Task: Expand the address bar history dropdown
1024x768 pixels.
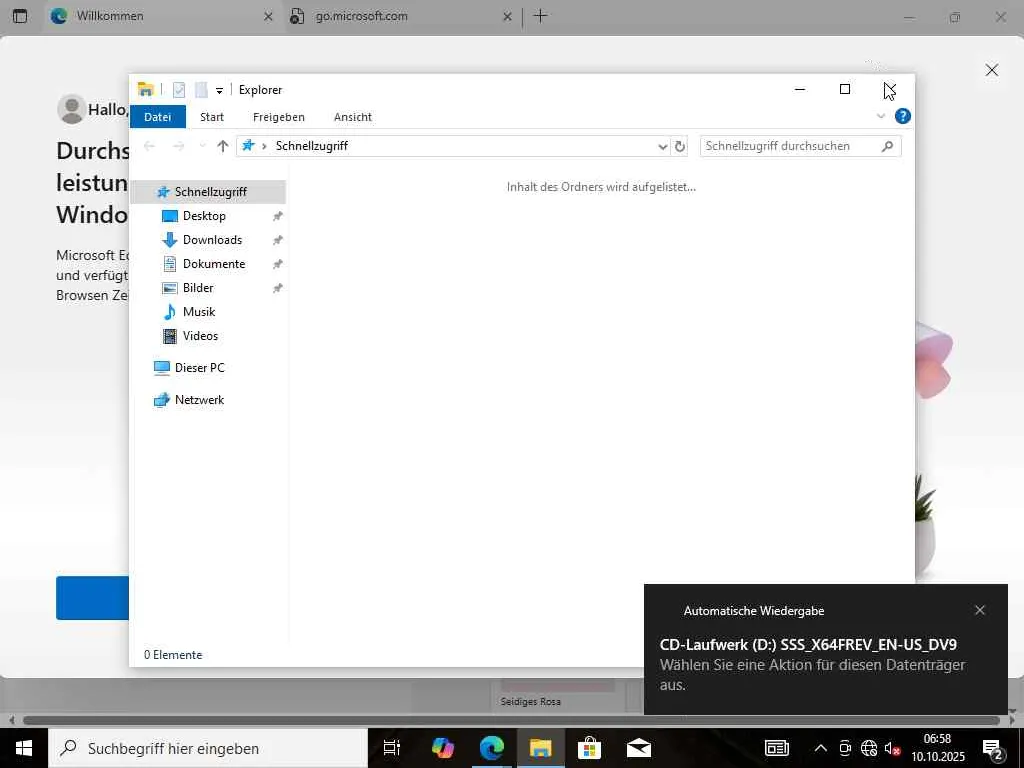Action: pos(662,146)
